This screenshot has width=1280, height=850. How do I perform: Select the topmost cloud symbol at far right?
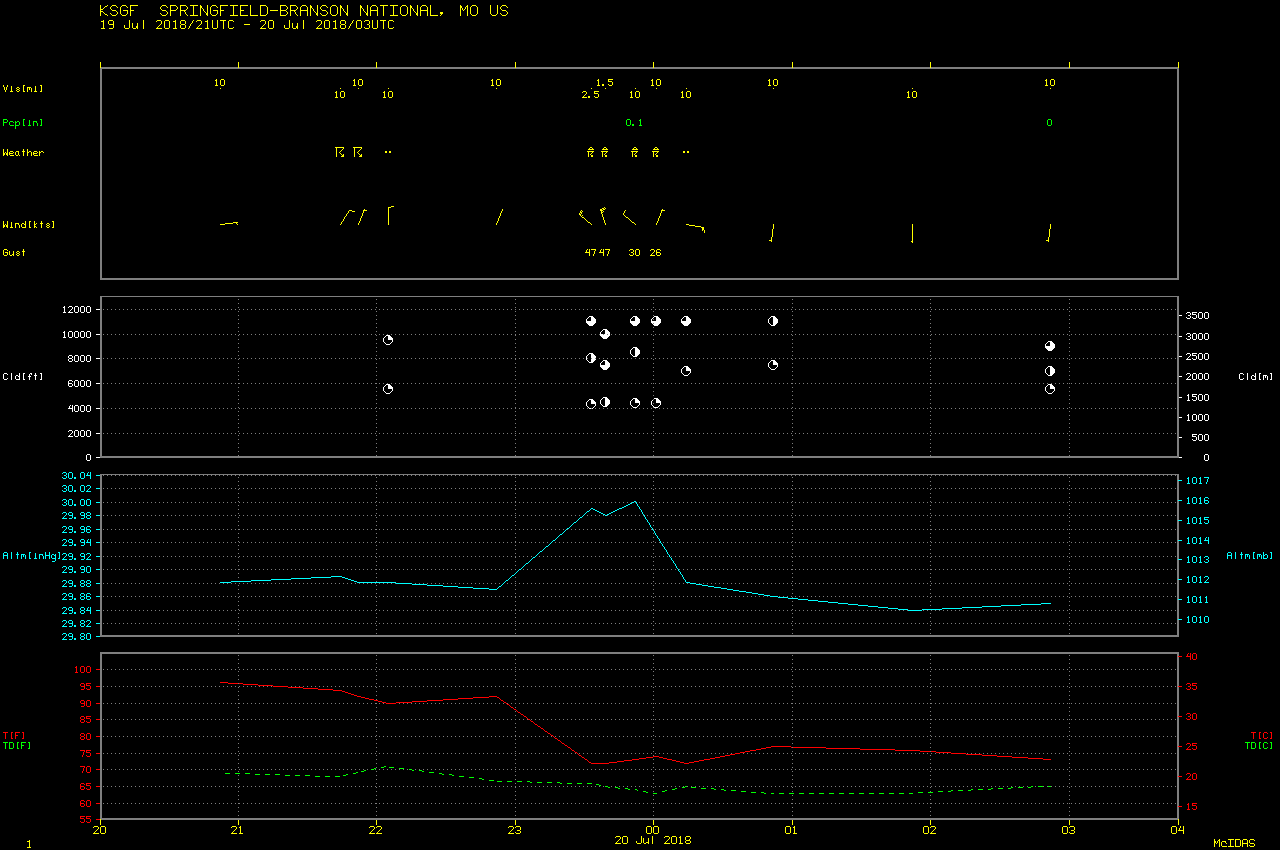click(1050, 346)
